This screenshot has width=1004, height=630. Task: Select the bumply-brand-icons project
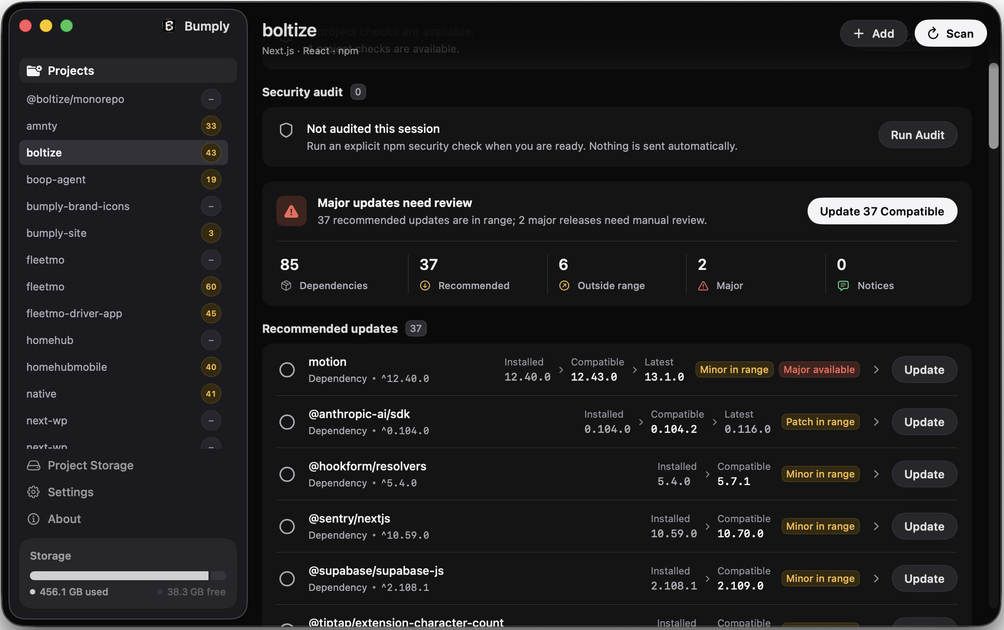pos(124,206)
